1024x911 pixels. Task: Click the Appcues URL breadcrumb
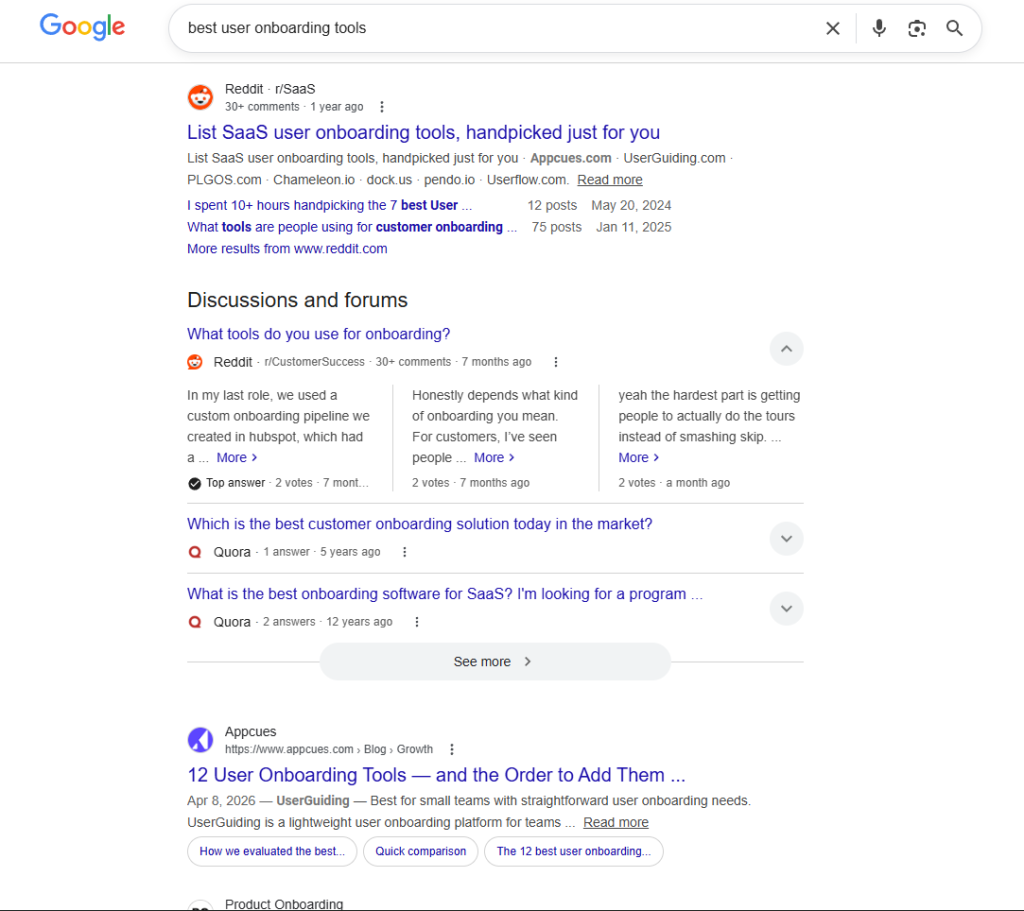click(328, 749)
